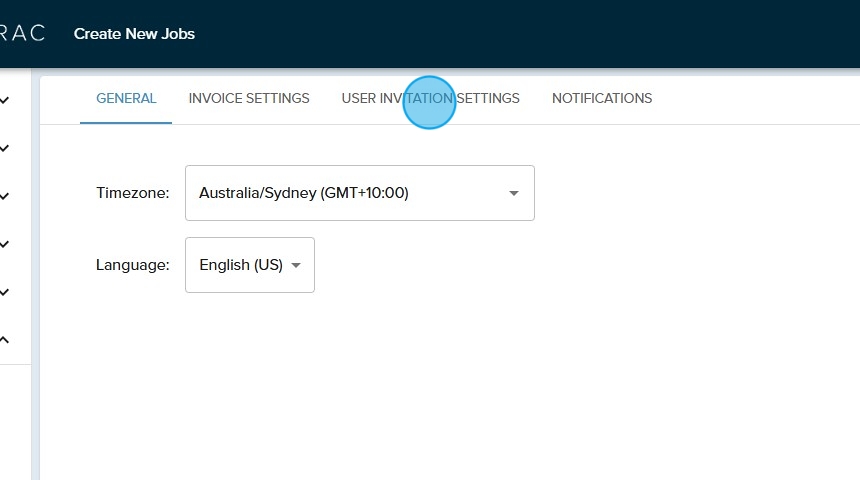Select the Notifications tab
This screenshot has height=480, width=860.
tap(602, 98)
